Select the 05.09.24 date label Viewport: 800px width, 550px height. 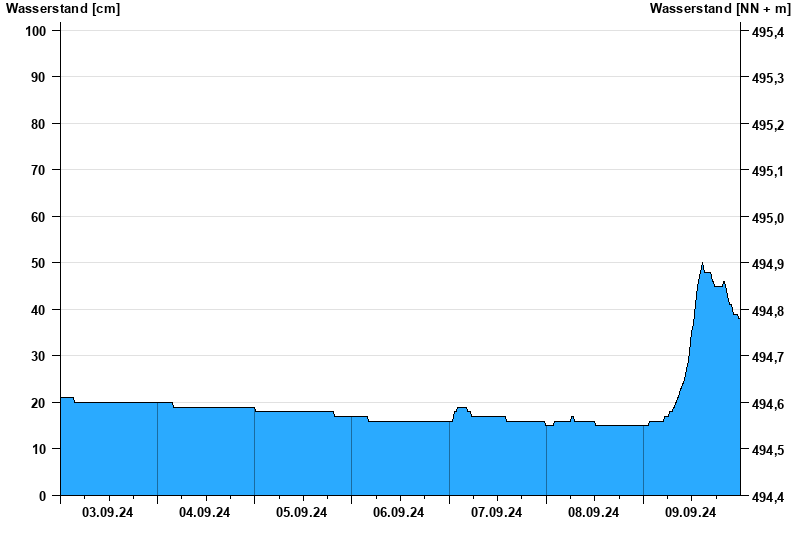click(x=302, y=513)
